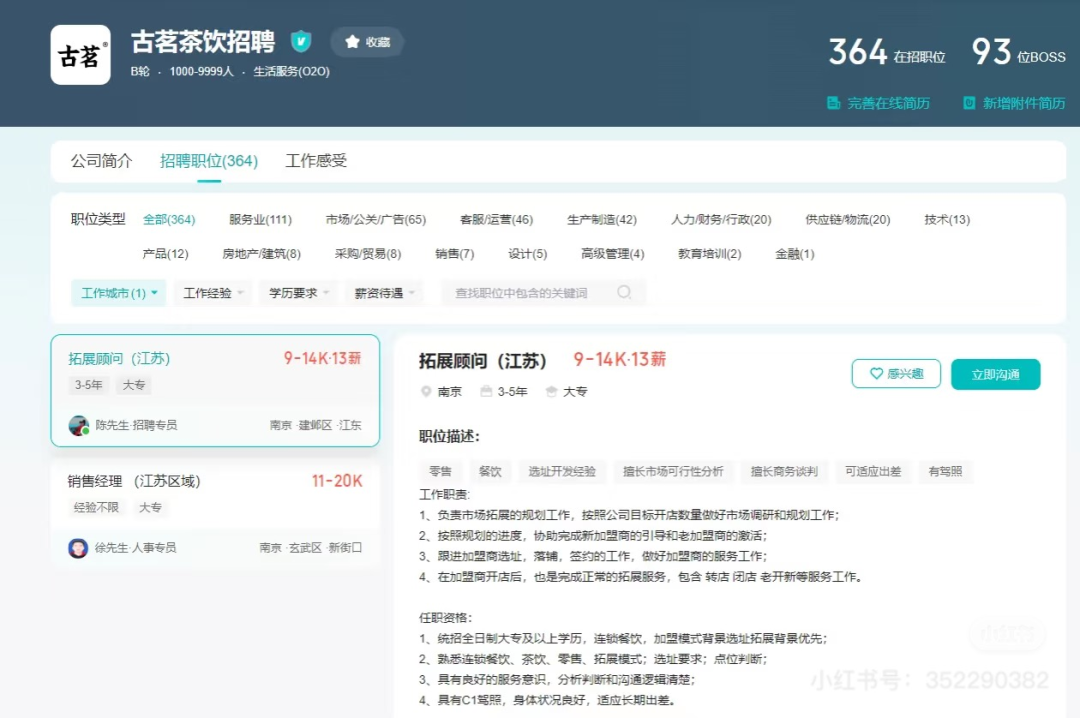Click the 完善在线简历 resume icon
The height and width of the screenshot is (718, 1080).
click(x=834, y=103)
